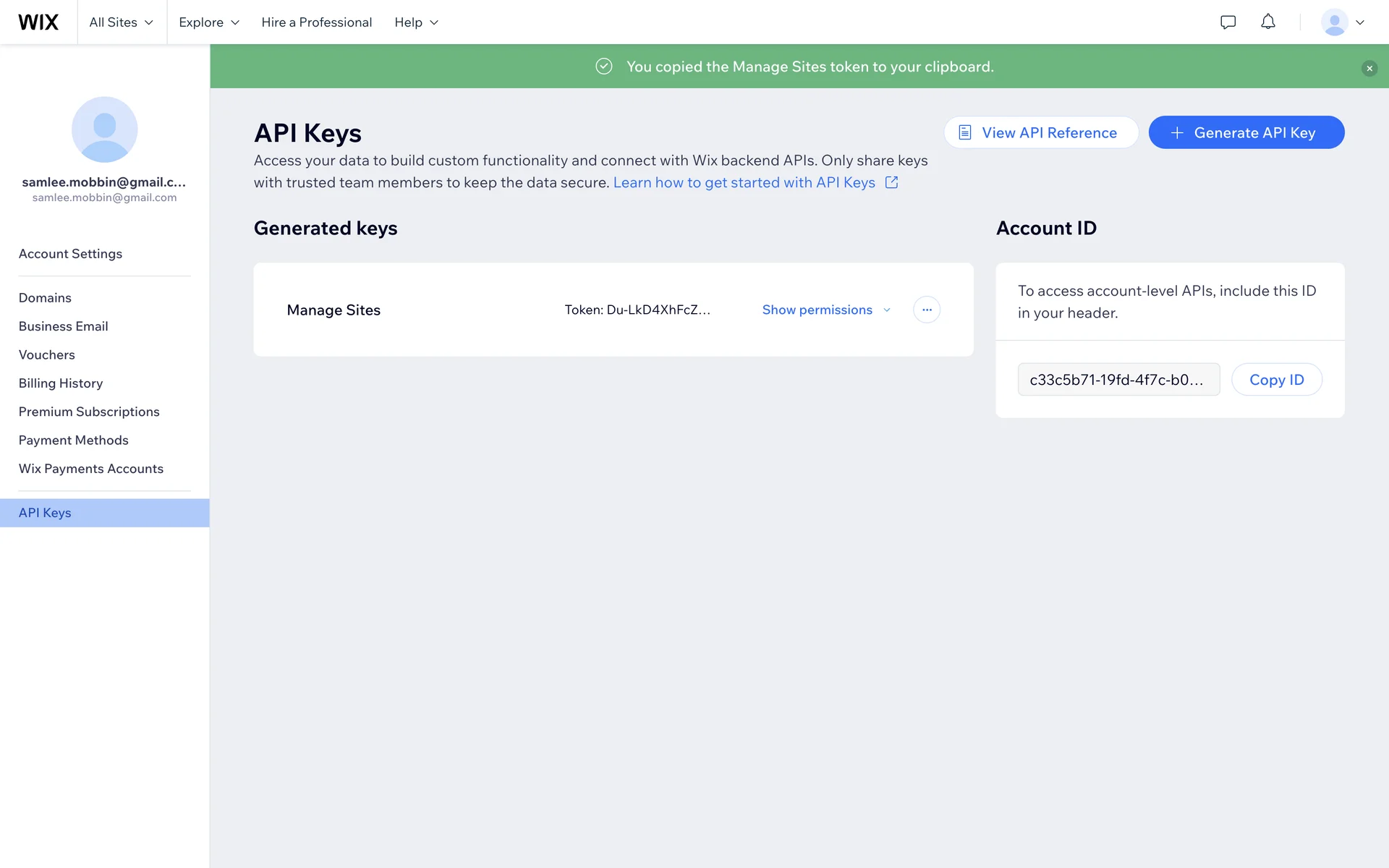Open Premium Subscriptions page
This screenshot has height=868, width=1389.
click(x=89, y=412)
